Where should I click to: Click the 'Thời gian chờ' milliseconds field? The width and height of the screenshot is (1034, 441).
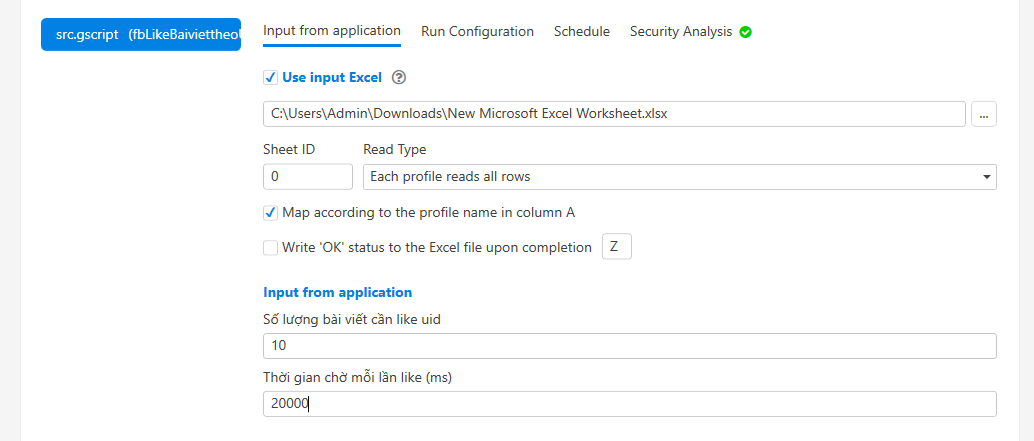pos(629,404)
